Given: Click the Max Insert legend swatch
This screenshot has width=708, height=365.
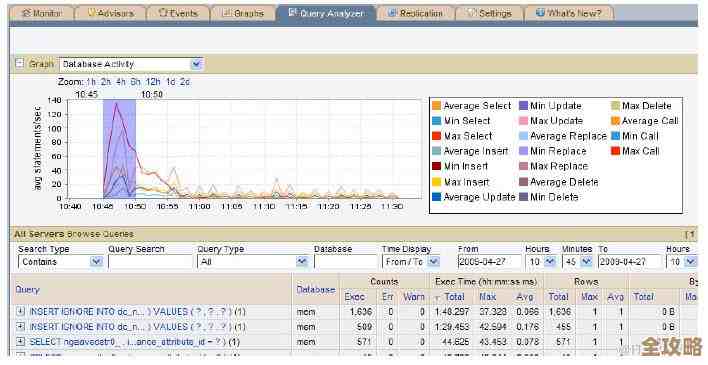Looking at the screenshot, I should pos(436,182).
